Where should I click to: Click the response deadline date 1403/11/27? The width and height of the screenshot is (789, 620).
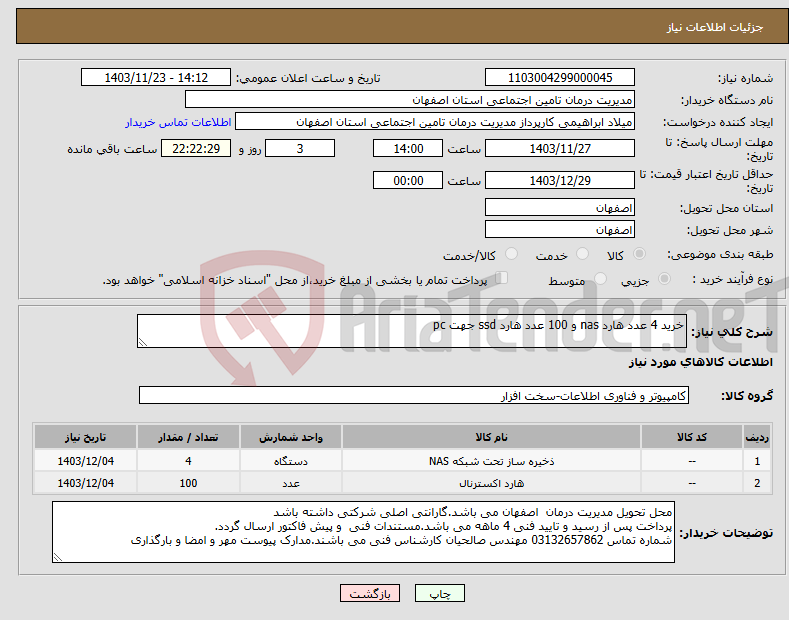560,148
